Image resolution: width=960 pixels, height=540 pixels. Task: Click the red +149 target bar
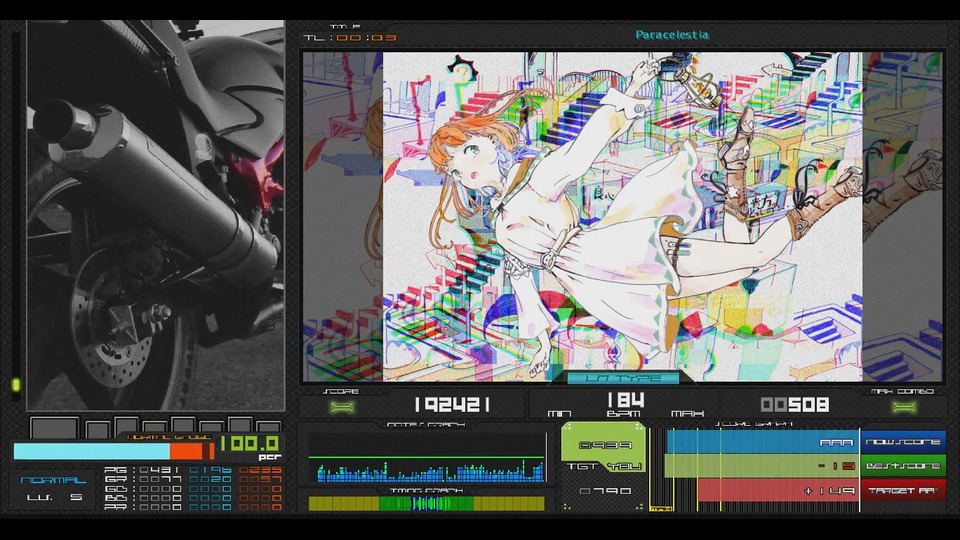click(778, 490)
